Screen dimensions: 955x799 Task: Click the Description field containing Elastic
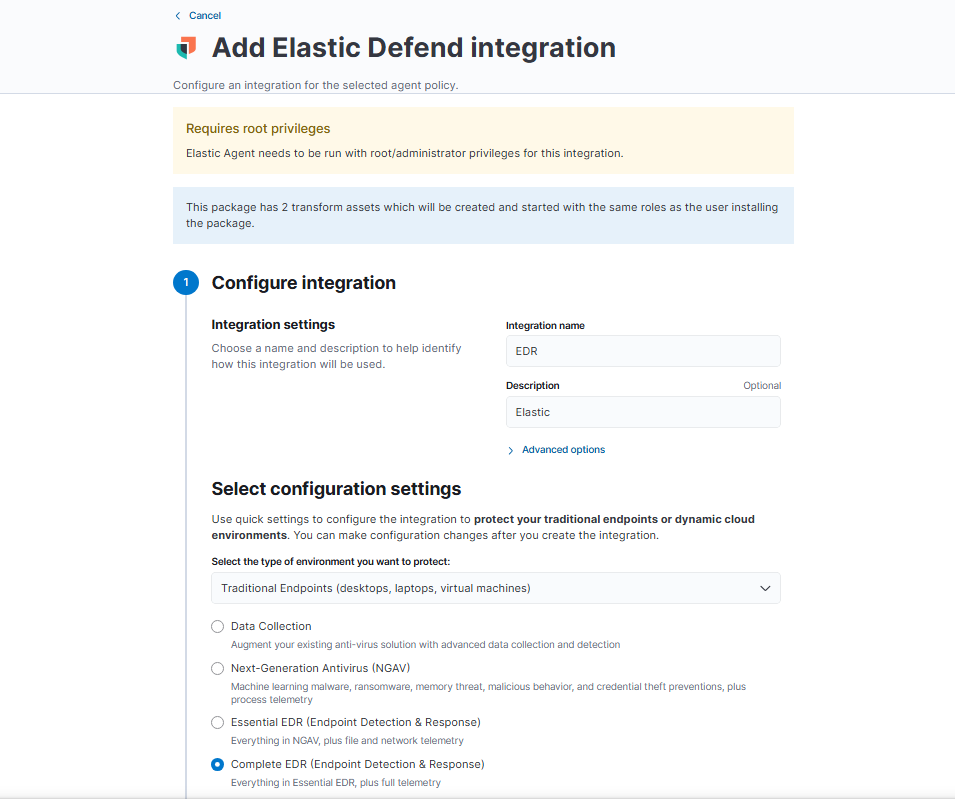(x=643, y=412)
